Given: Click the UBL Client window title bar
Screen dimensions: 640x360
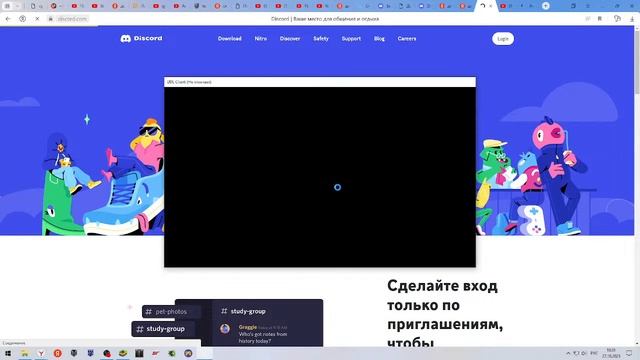Looking at the screenshot, I should 320,82.
